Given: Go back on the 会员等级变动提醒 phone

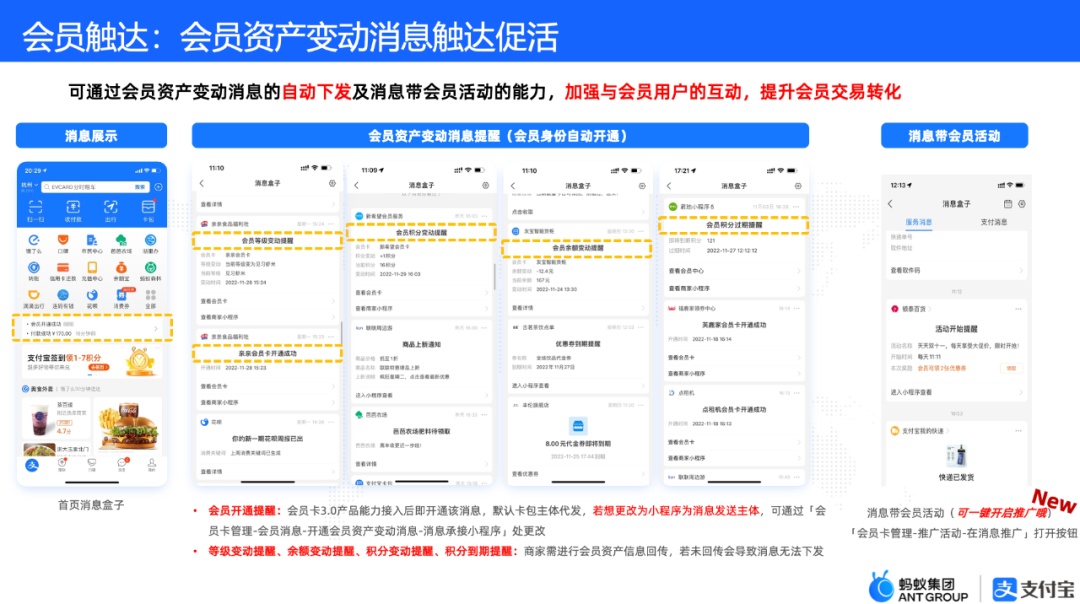Looking at the screenshot, I should (x=202, y=183).
